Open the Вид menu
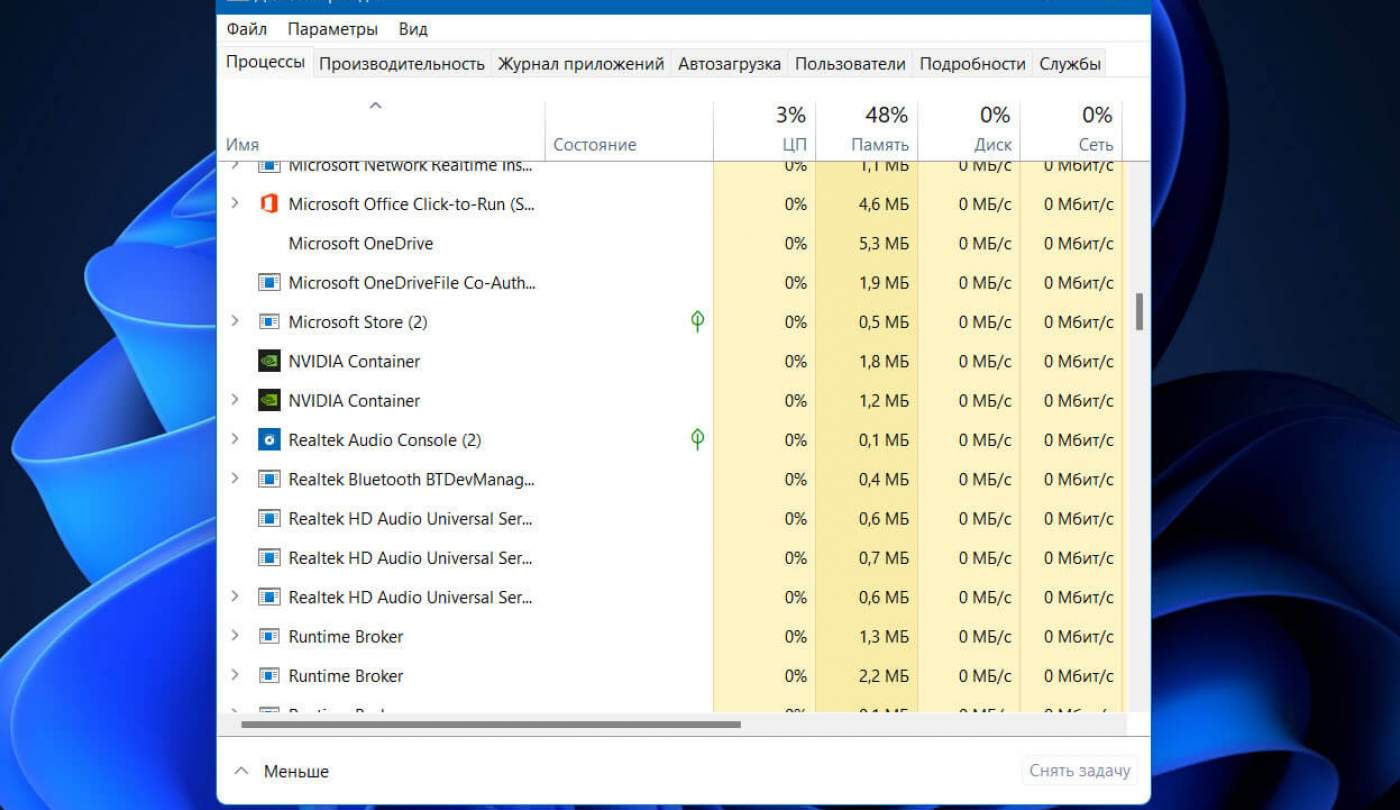This screenshot has width=1400, height=810. (x=413, y=29)
